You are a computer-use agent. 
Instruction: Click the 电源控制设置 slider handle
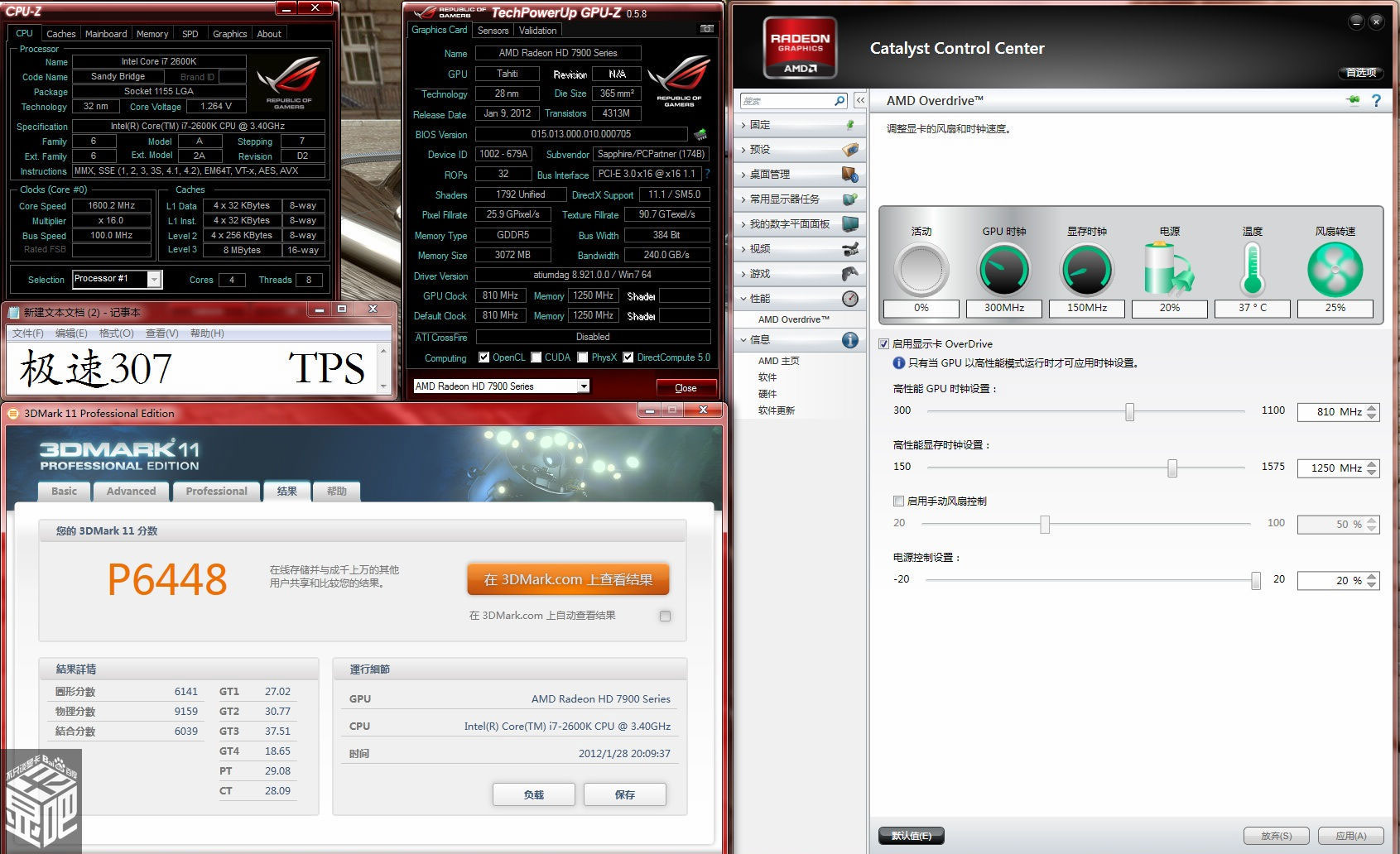pyautogui.click(x=1256, y=580)
